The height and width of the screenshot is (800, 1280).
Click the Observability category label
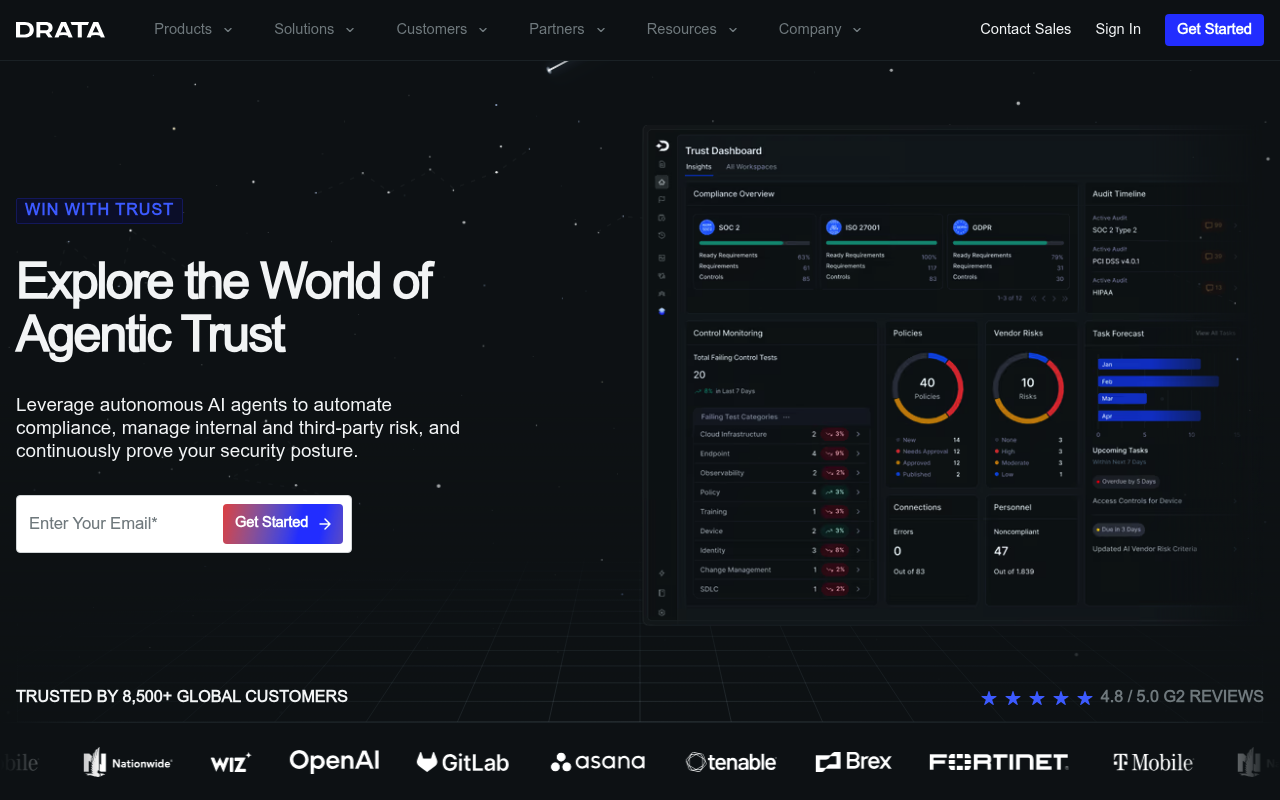coord(722,473)
